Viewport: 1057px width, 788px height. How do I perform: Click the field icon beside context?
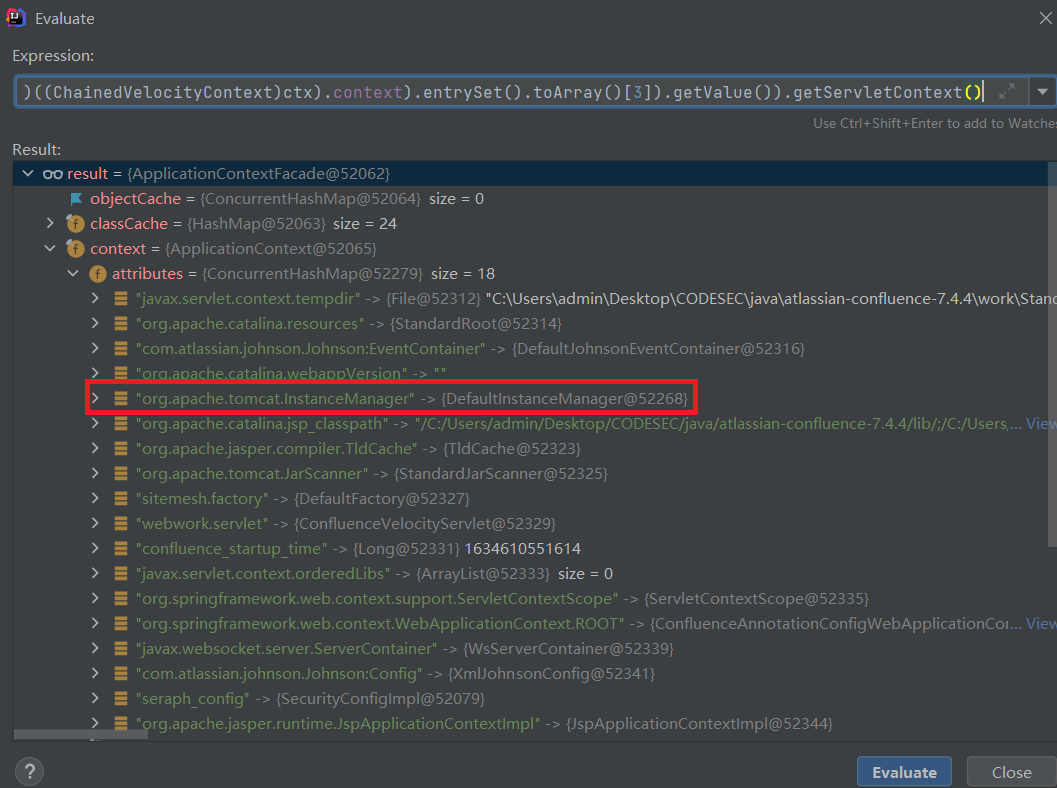tap(75, 249)
